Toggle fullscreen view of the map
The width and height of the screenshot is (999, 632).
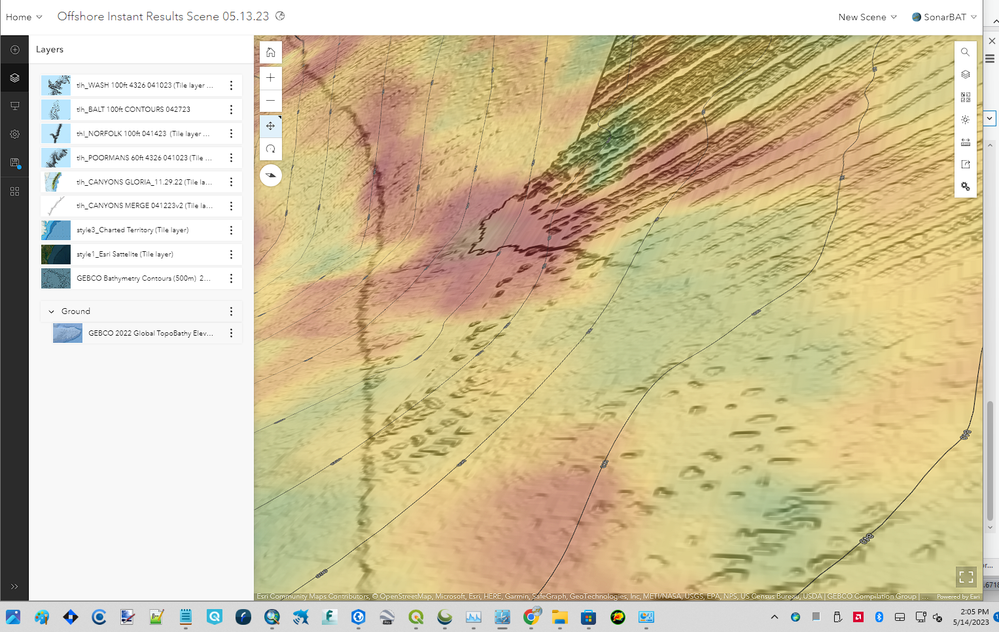(x=965, y=576)
